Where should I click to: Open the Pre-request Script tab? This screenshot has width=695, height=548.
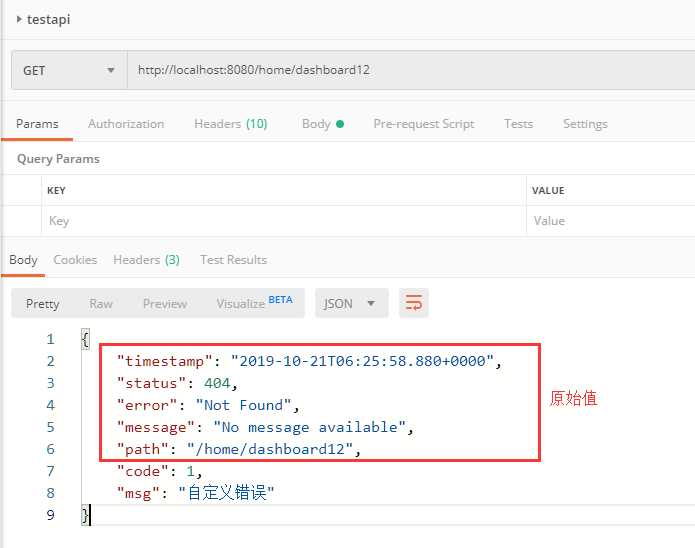click(x=424, y=124)
